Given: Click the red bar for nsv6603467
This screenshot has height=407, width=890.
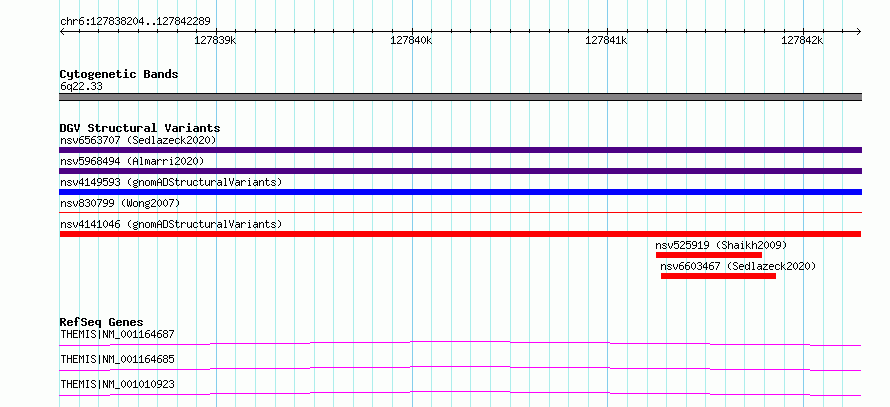Looking at the screenshot, I should 719,276.
